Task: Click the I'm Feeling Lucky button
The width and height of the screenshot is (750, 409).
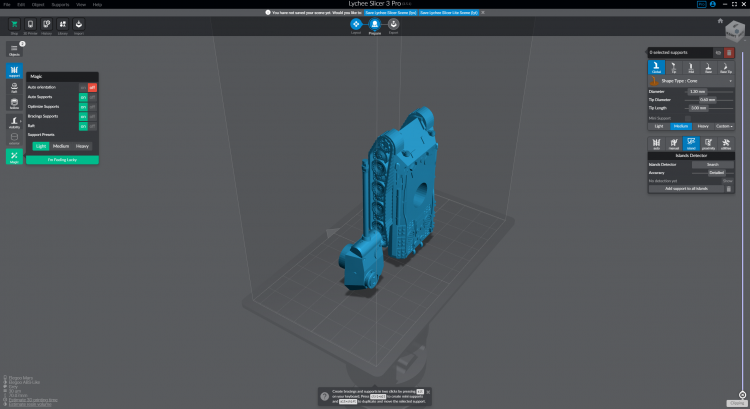Action: (62, 160)
